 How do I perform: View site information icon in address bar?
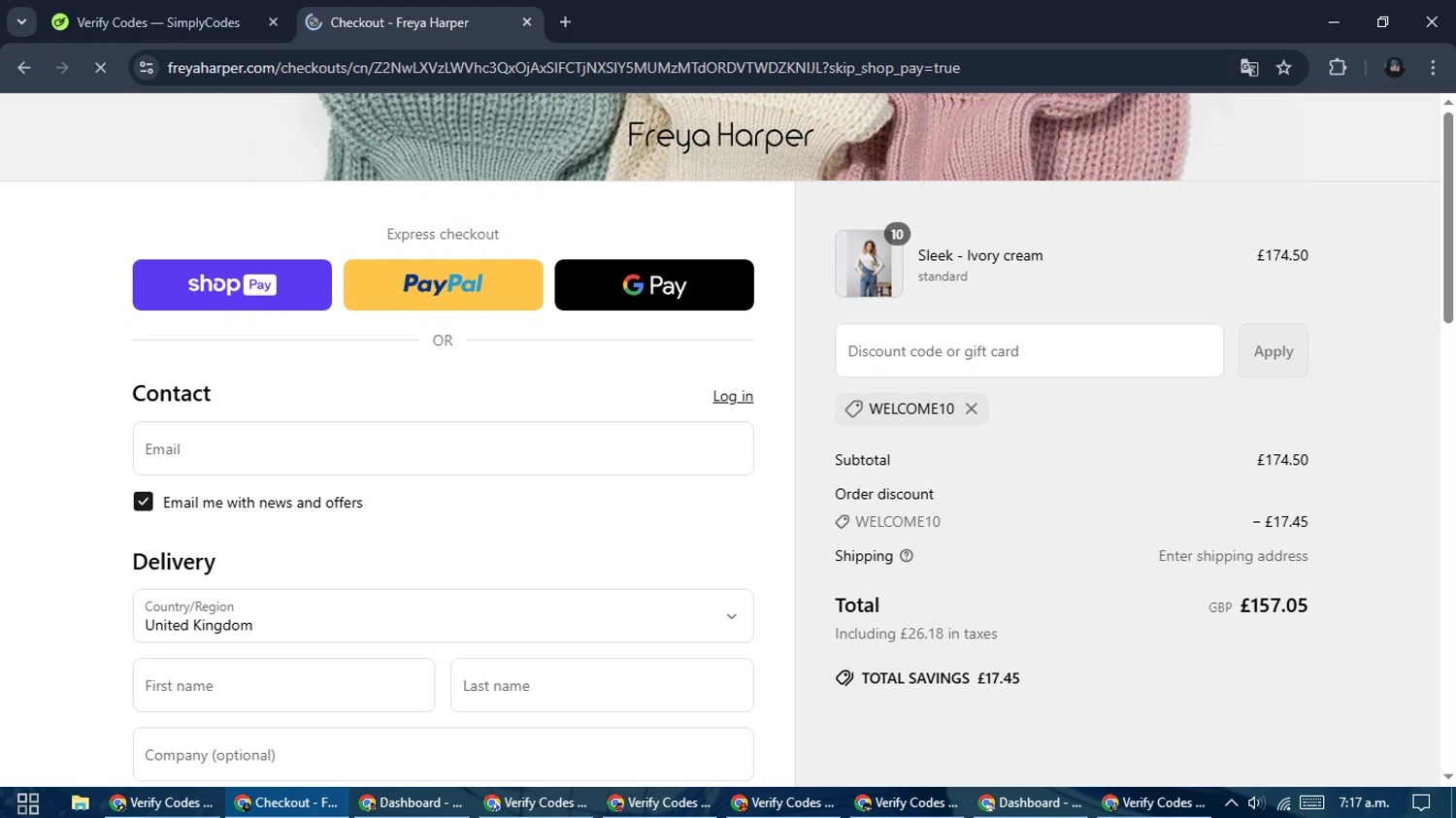[x=147, y=68]
